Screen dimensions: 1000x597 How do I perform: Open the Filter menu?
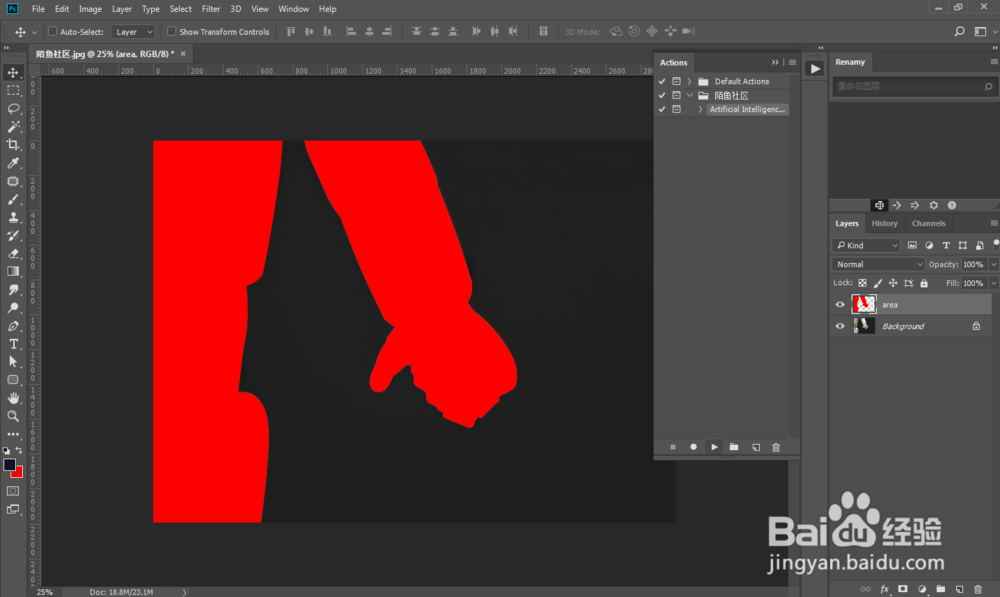pos(210,9)
